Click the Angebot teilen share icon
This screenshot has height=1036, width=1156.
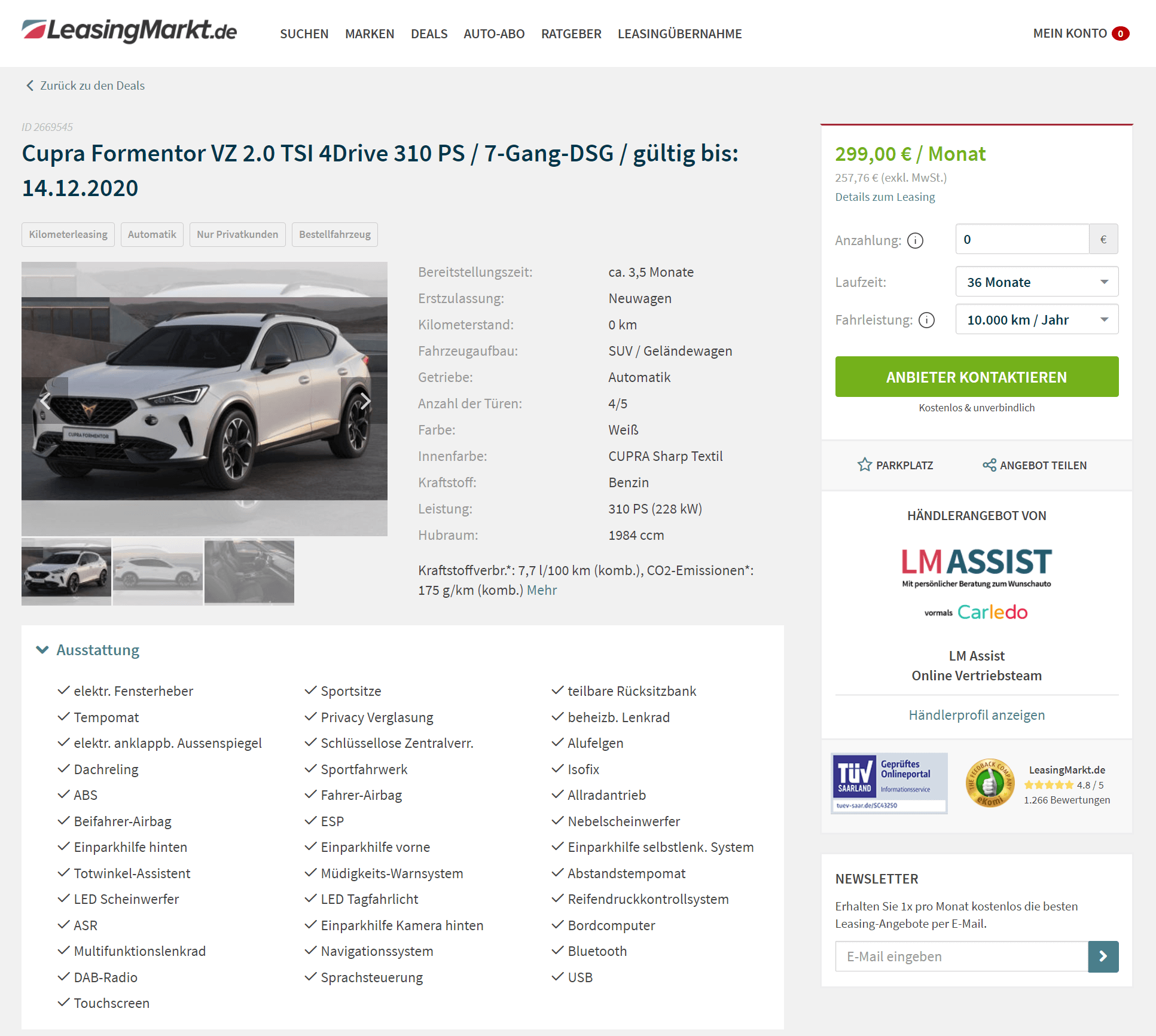[989, 465]
